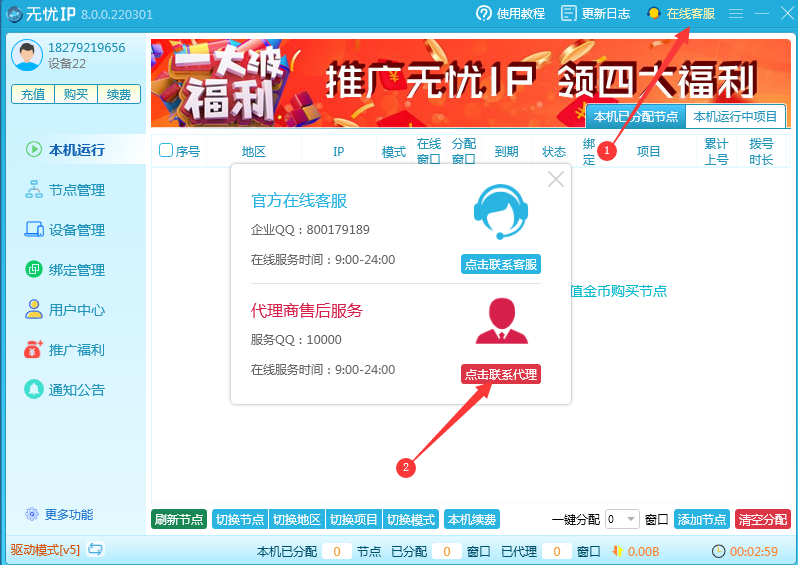Screen dimensions: 798x565
Task: Click the 刷新节点 button
Action: [x=179, y=519]
